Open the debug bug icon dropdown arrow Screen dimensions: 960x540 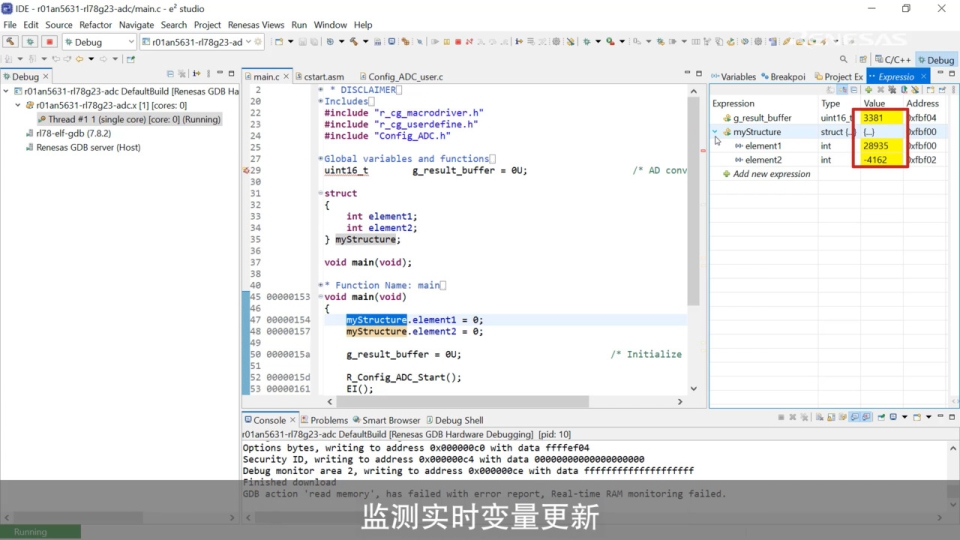[598, 42]
